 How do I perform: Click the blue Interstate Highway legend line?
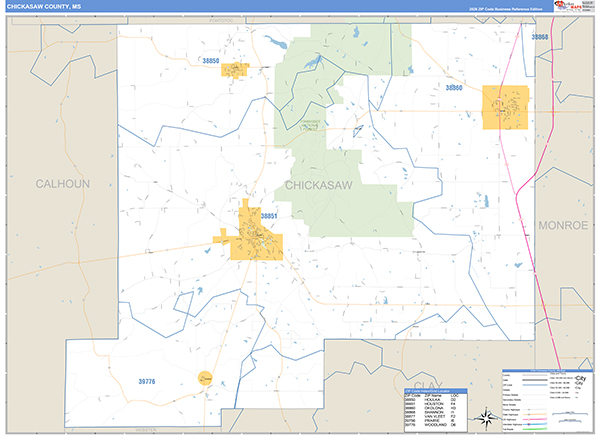point(535,424)
